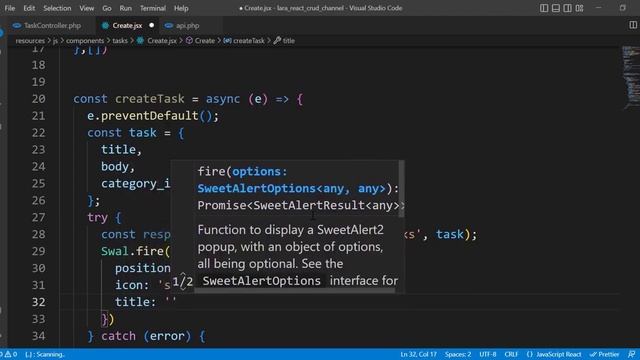
Task: Open the Selection menu
Action: coord(57,8)
